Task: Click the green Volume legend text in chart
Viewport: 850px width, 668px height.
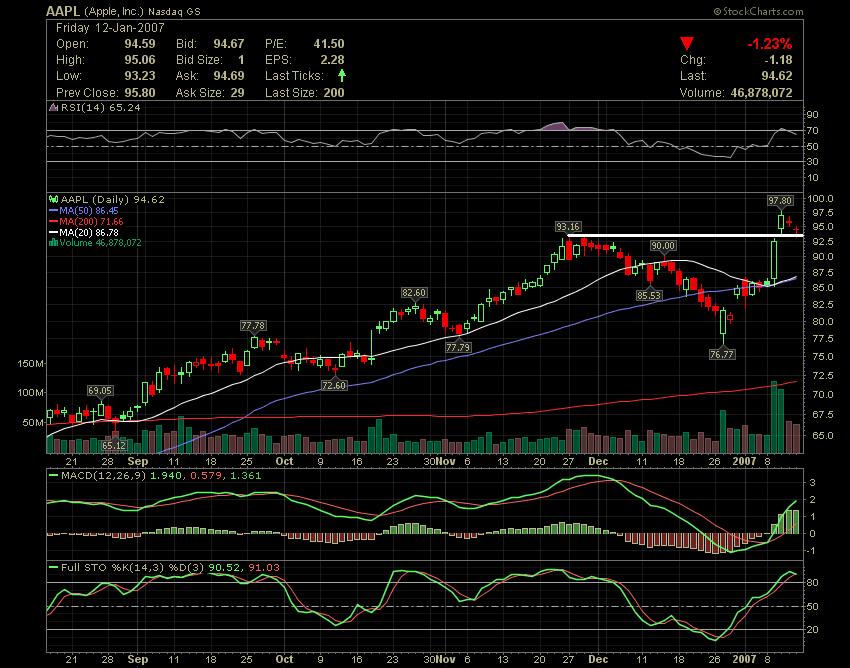Action: point(100,243)
